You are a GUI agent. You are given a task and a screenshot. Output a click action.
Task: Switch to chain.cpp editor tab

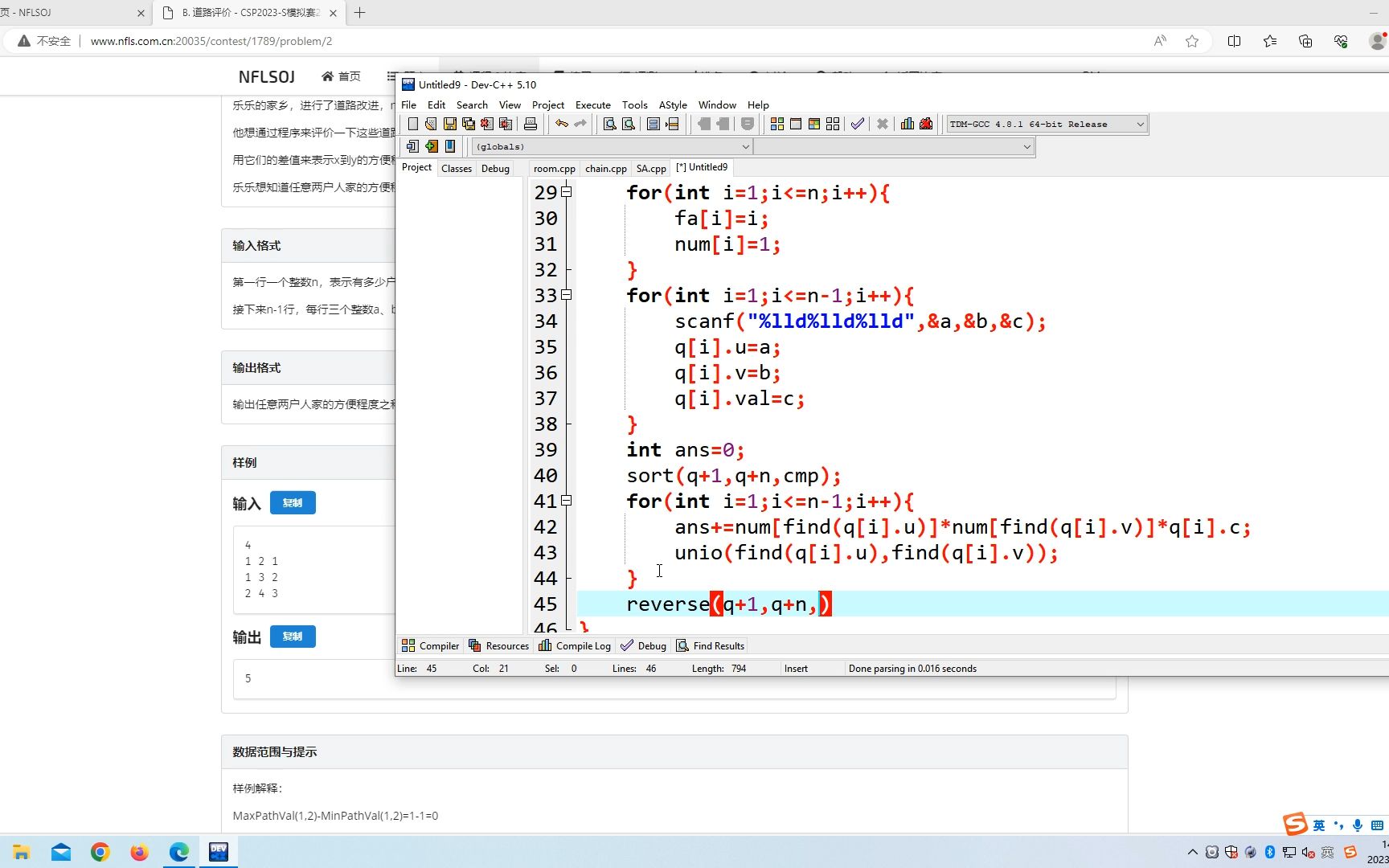coord(606,168)
